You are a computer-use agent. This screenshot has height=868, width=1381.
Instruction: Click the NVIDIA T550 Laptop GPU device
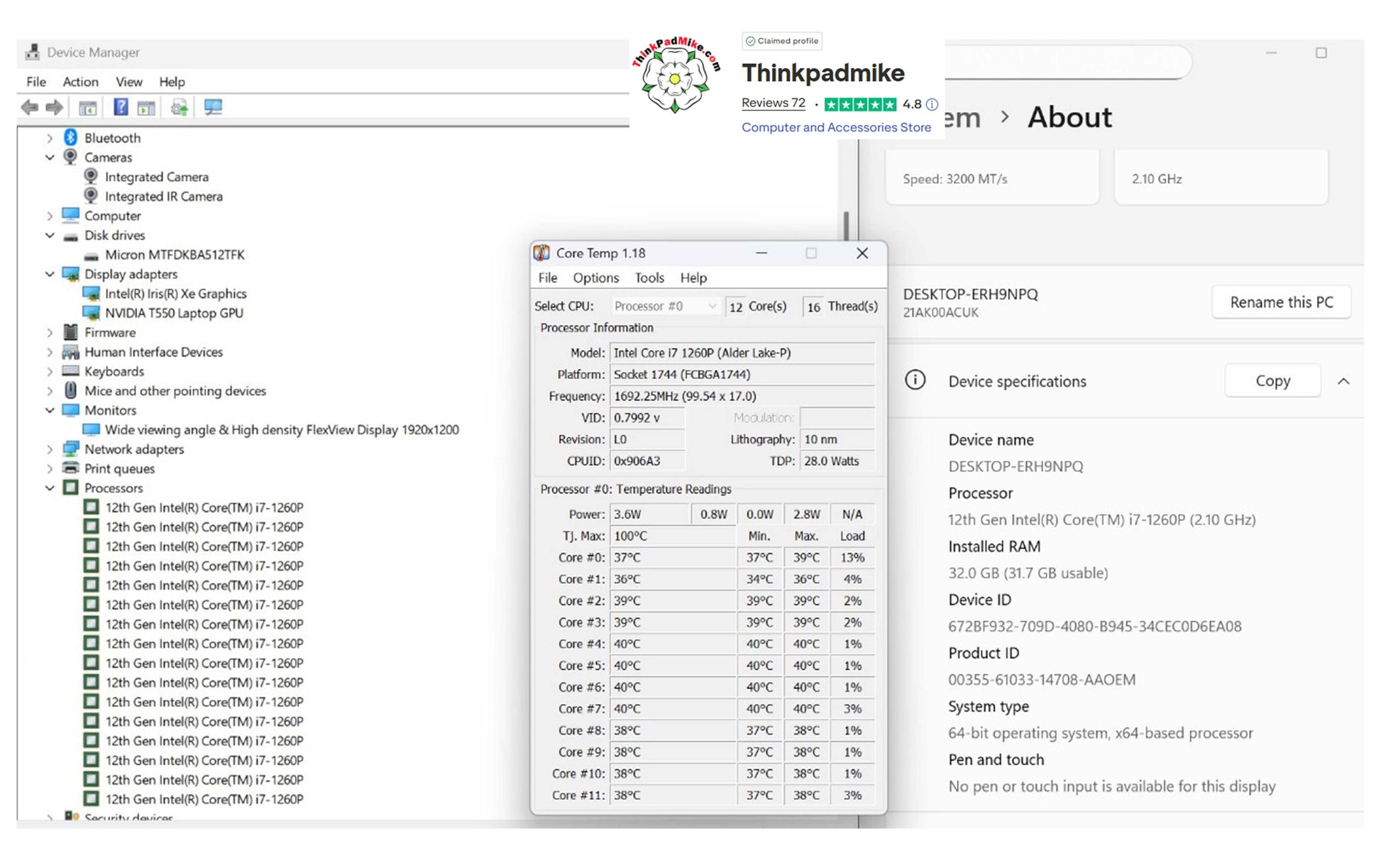[x=174, y=313]
